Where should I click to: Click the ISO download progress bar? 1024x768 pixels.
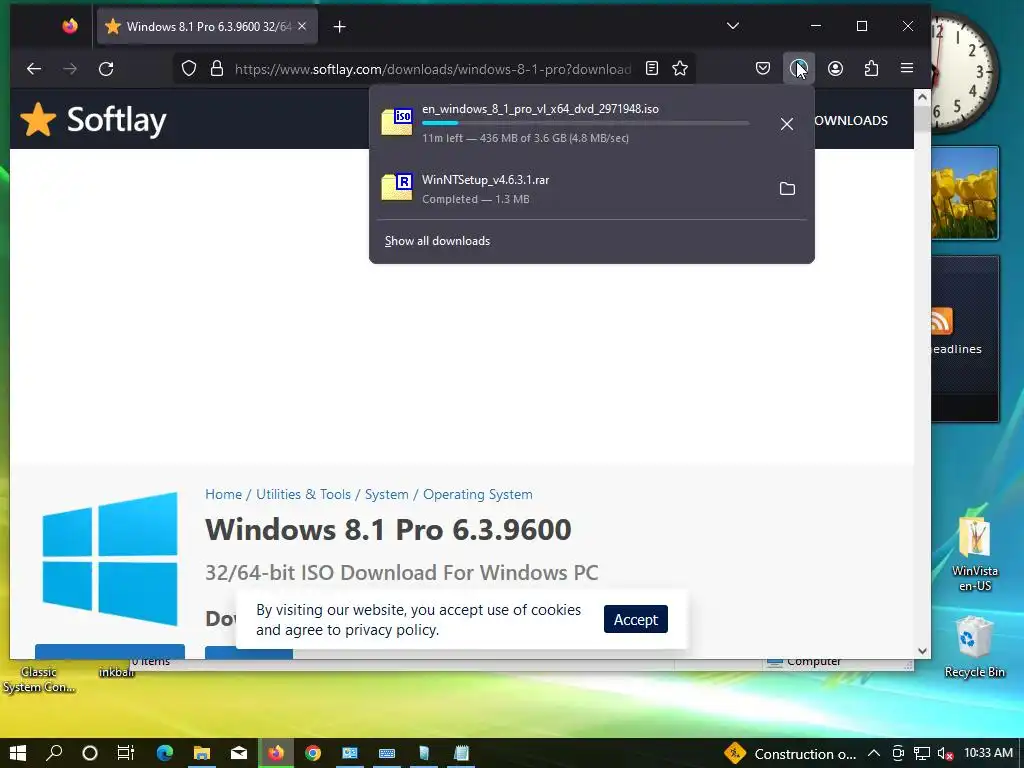click(585, 123)
